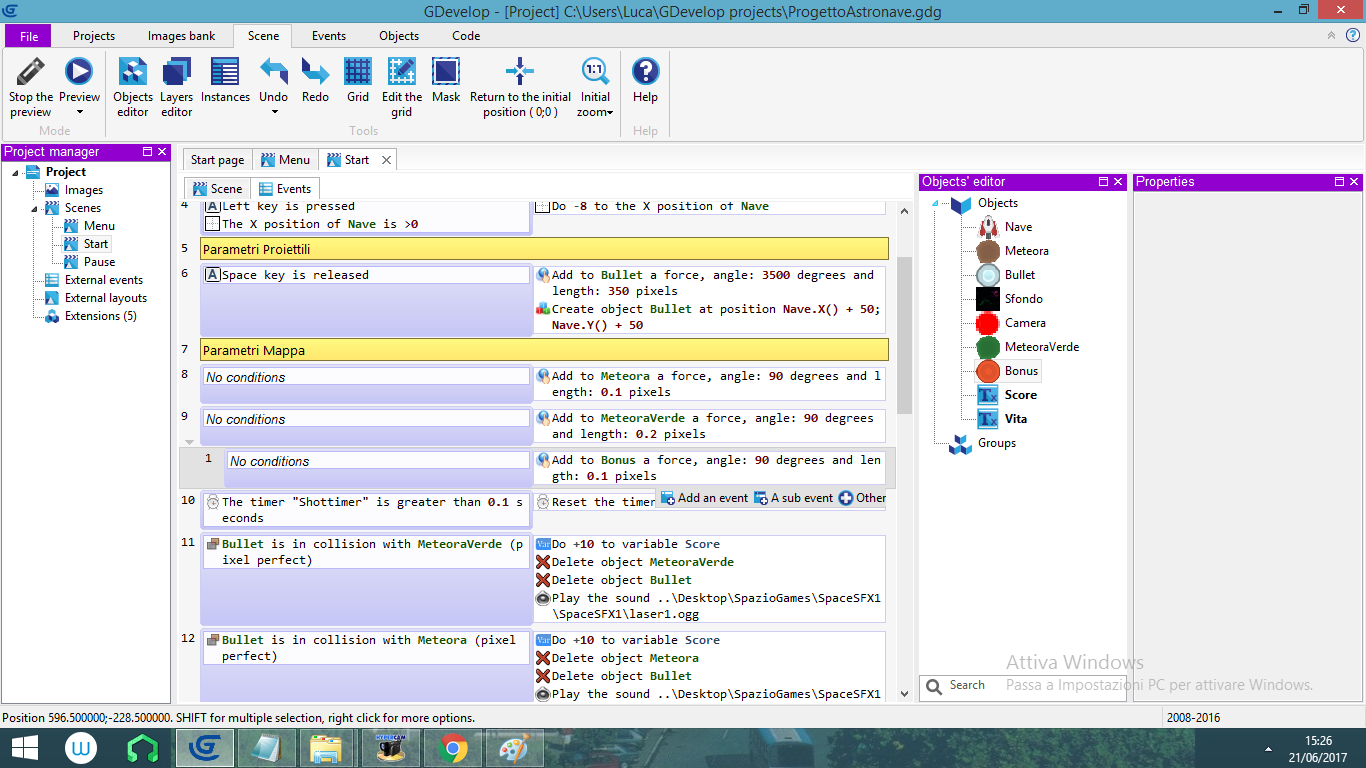The image size is (1366, 768).
Task: Return to the initial position (0;0)
Action: coord(520,88)
